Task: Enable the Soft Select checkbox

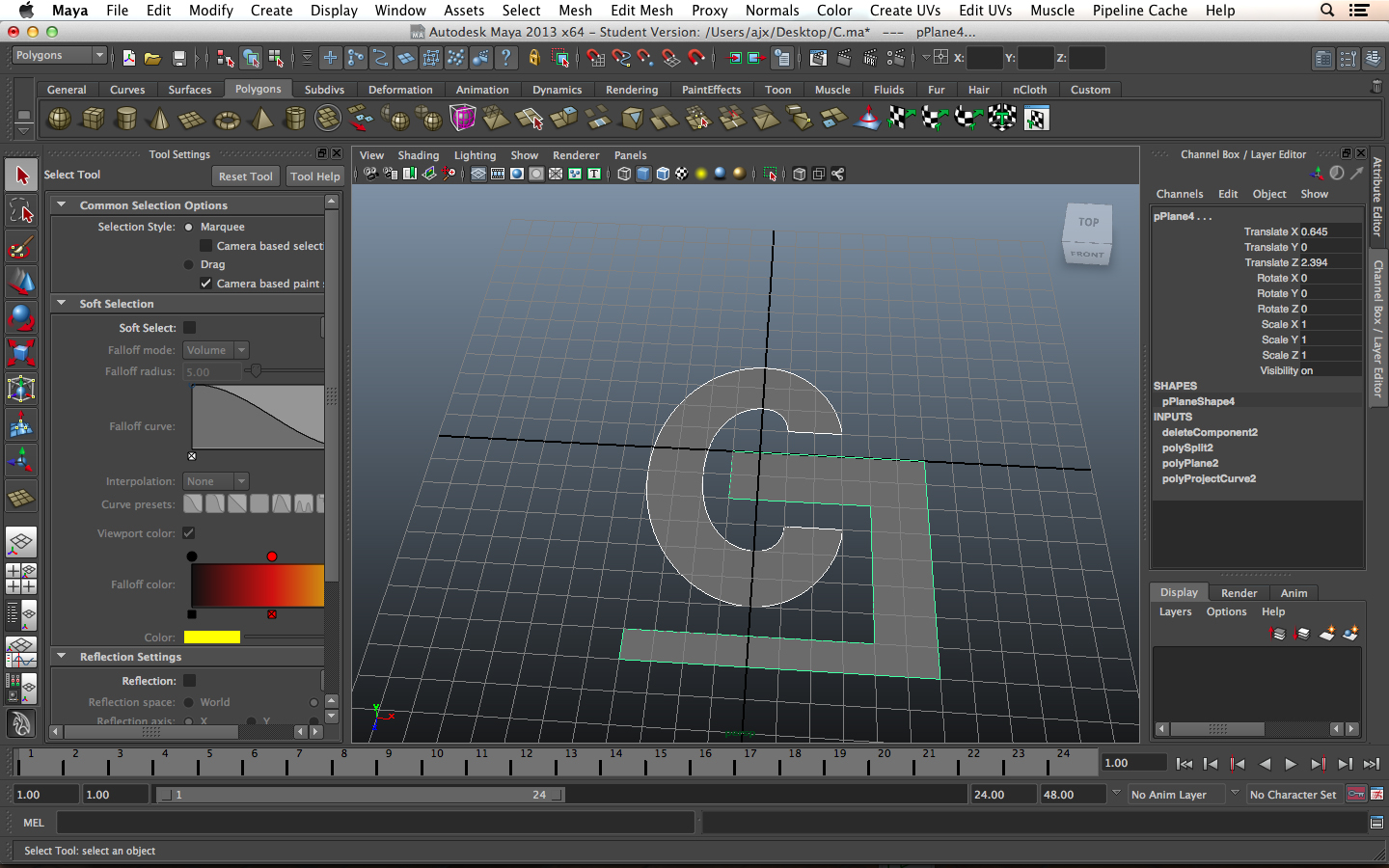Action: pyautogui.click(x=190, y=328)
